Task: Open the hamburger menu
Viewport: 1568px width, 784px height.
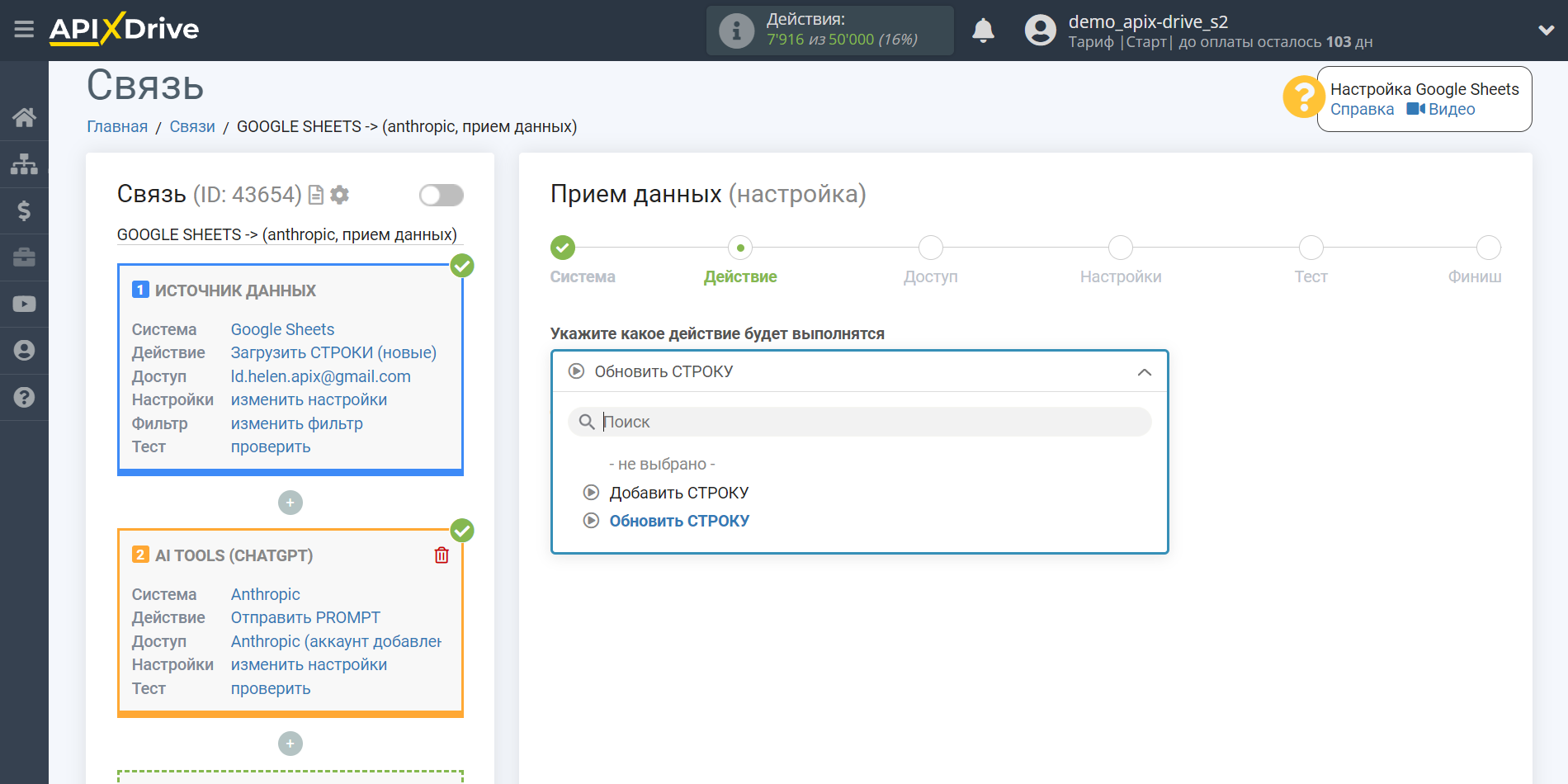Action: click(24, 30)
